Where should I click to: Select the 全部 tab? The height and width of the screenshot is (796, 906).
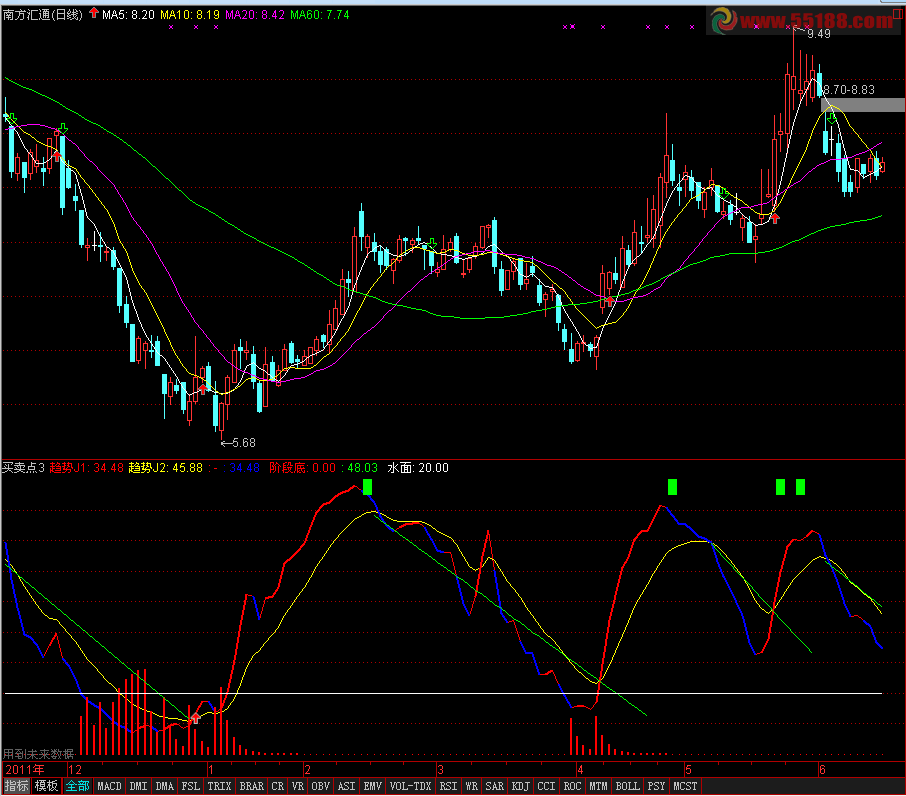[78, 786]
